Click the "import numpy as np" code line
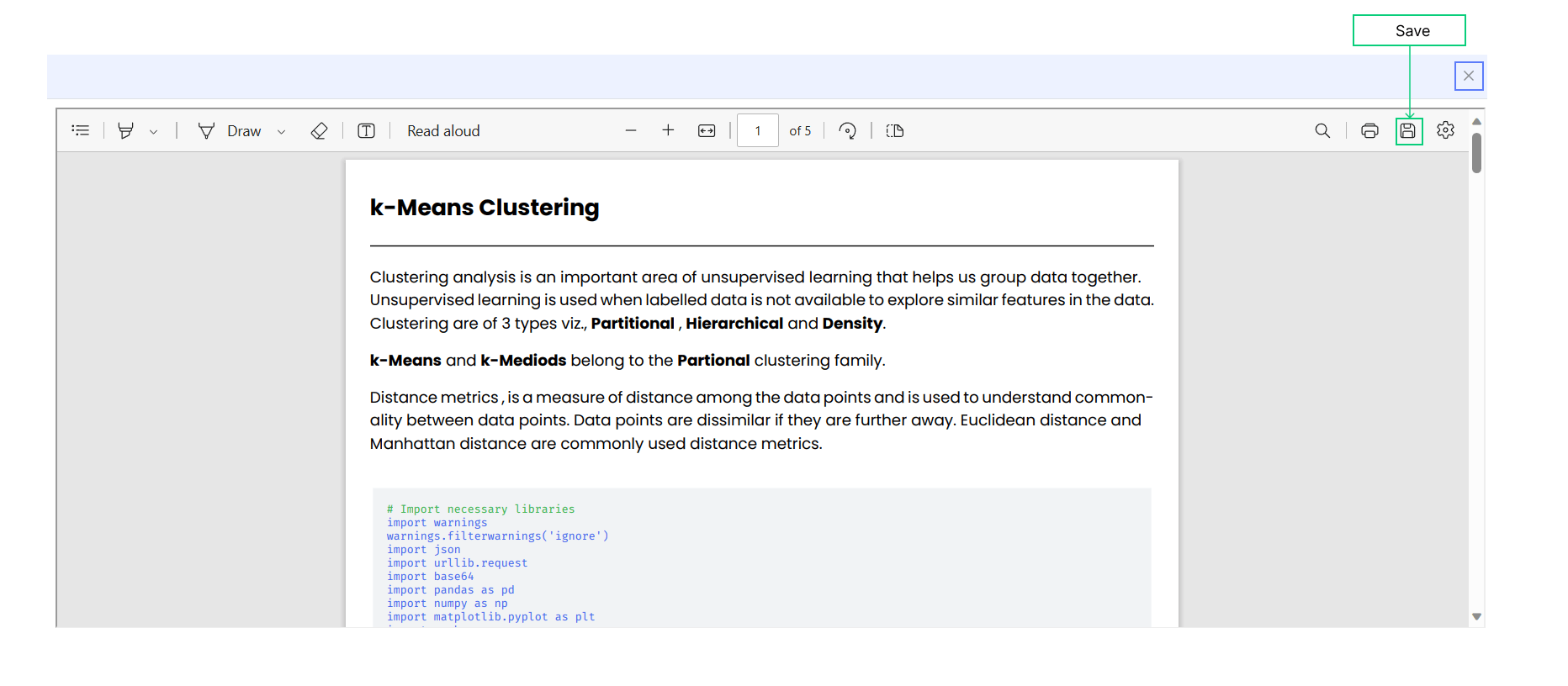 coord(447,604)
